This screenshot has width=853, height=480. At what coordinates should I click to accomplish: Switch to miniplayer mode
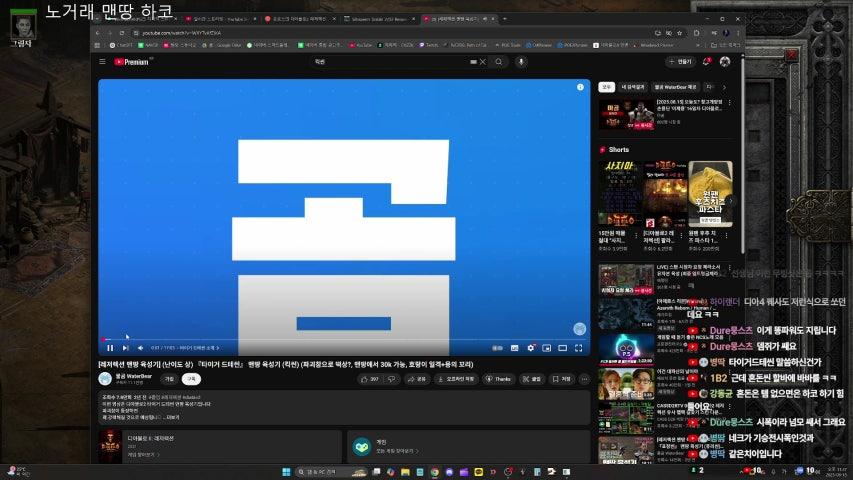point(547,348)
